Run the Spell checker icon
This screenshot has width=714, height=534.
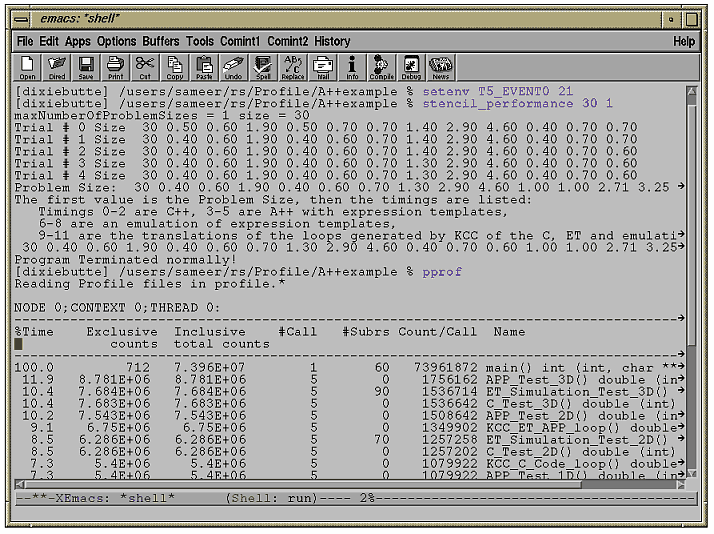pos(263,67)
